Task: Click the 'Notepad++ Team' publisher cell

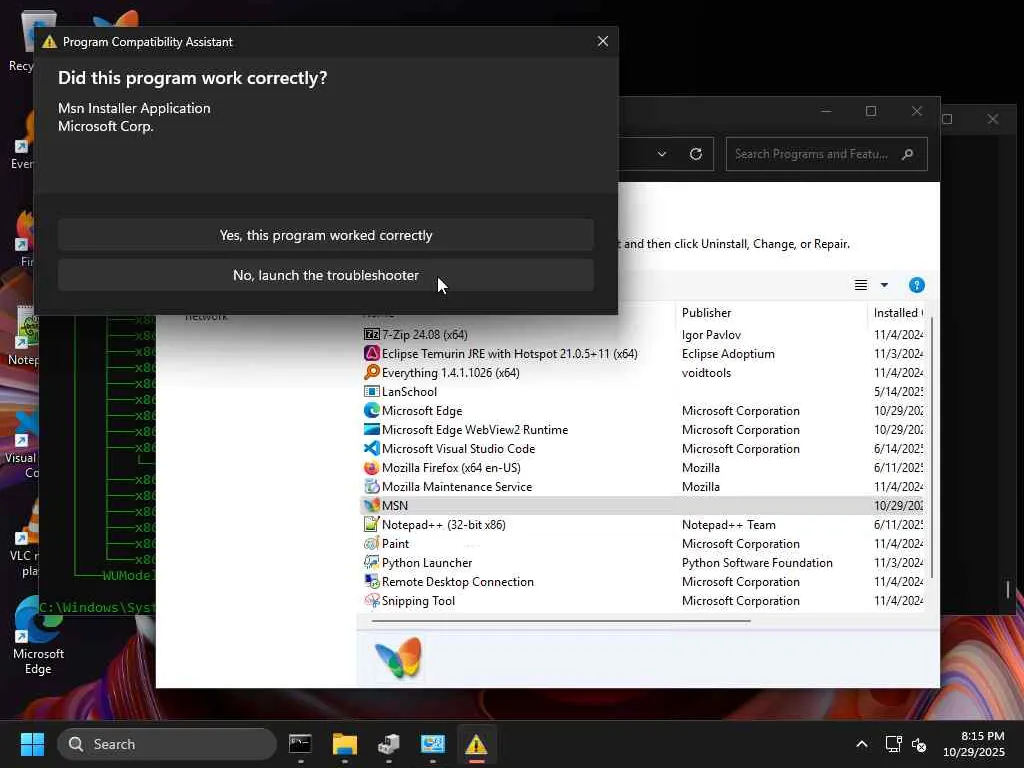Action: [728, 524]
